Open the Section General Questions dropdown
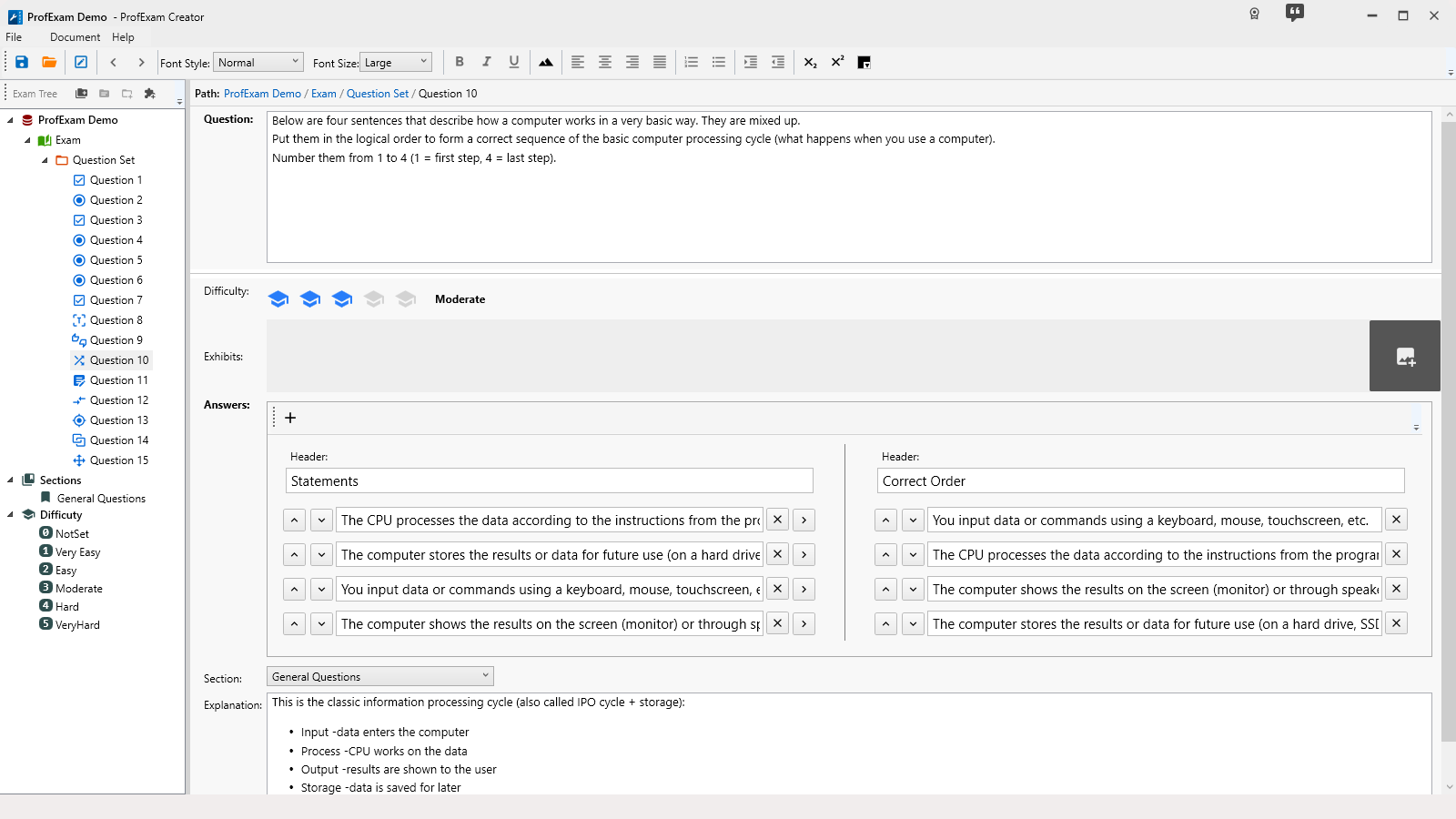The width and height of the screenshot is (1456, 819). click(x=379, y=676)
